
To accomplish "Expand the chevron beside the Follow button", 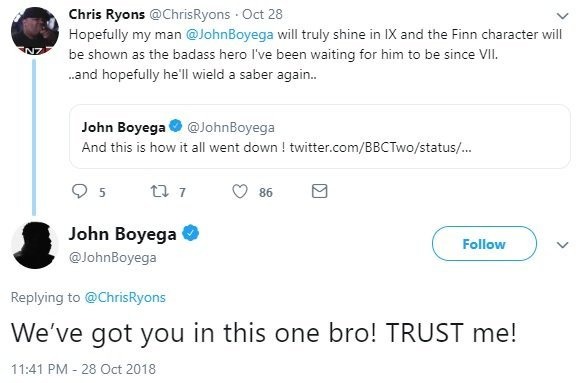I will [562, 245].
